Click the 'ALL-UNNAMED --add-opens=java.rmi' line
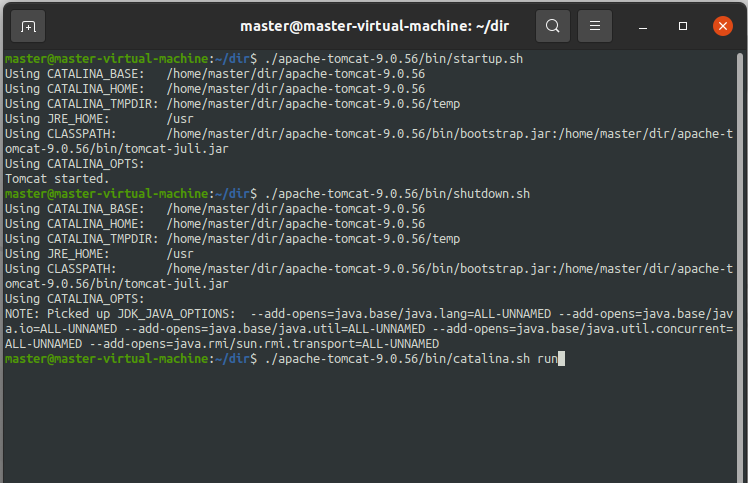Screen dimensions: 748x483 [222, 344]
